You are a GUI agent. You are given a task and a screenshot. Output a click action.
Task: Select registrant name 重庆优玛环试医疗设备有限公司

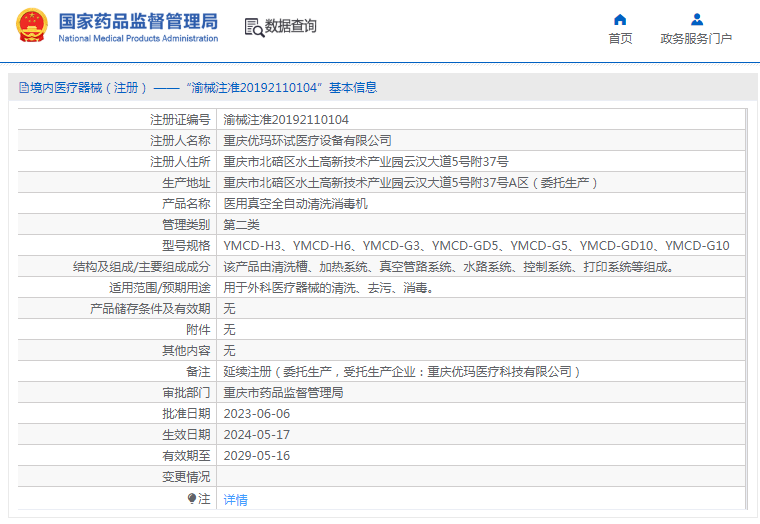click(x=307, y=141)
